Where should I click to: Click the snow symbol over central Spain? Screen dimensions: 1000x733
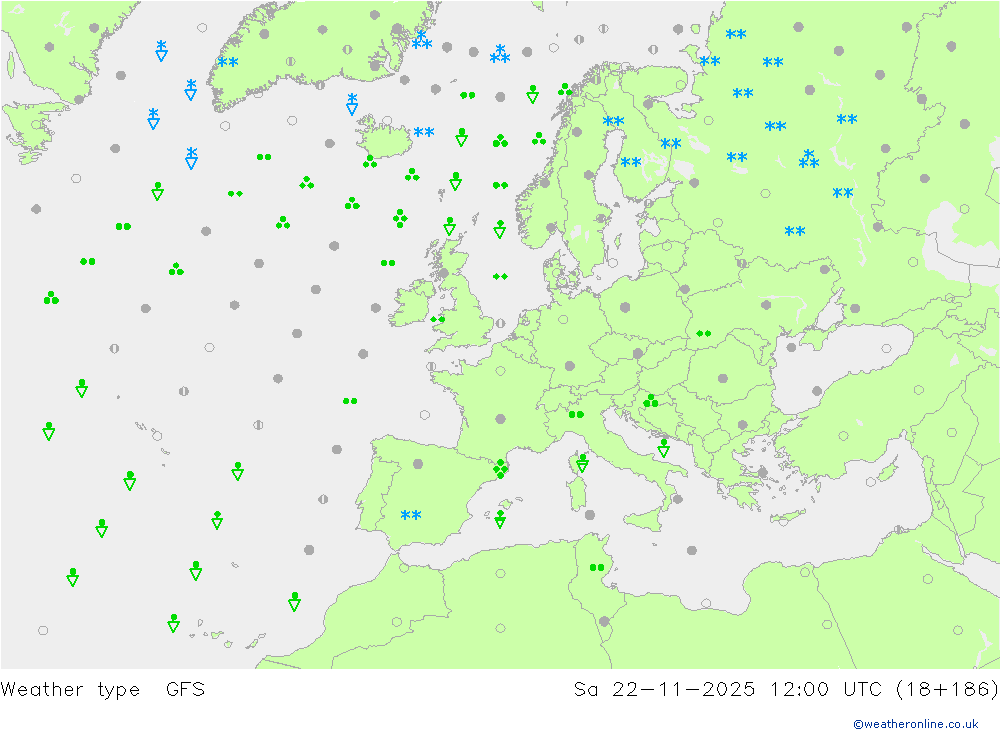coord(411,515)
